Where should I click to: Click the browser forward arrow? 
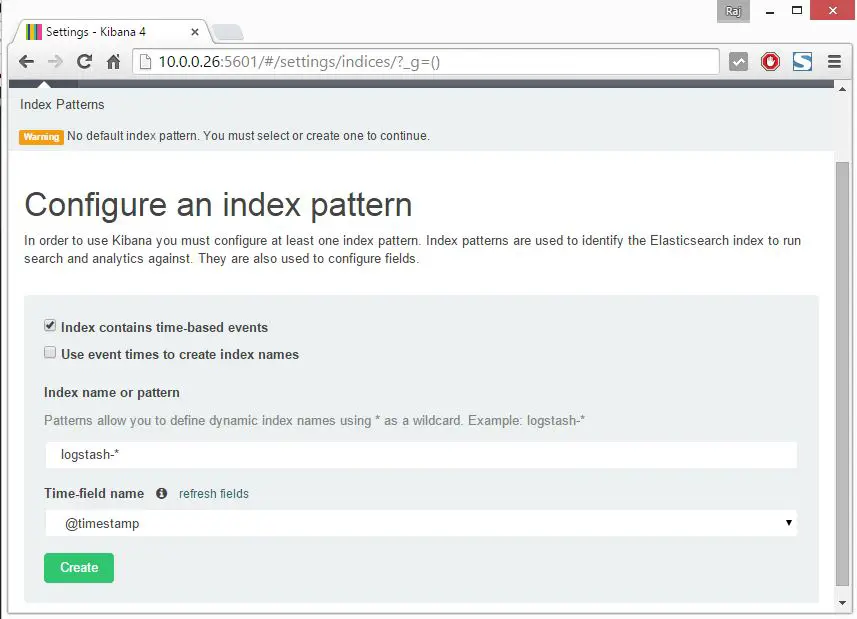click(x=55, y=62)
